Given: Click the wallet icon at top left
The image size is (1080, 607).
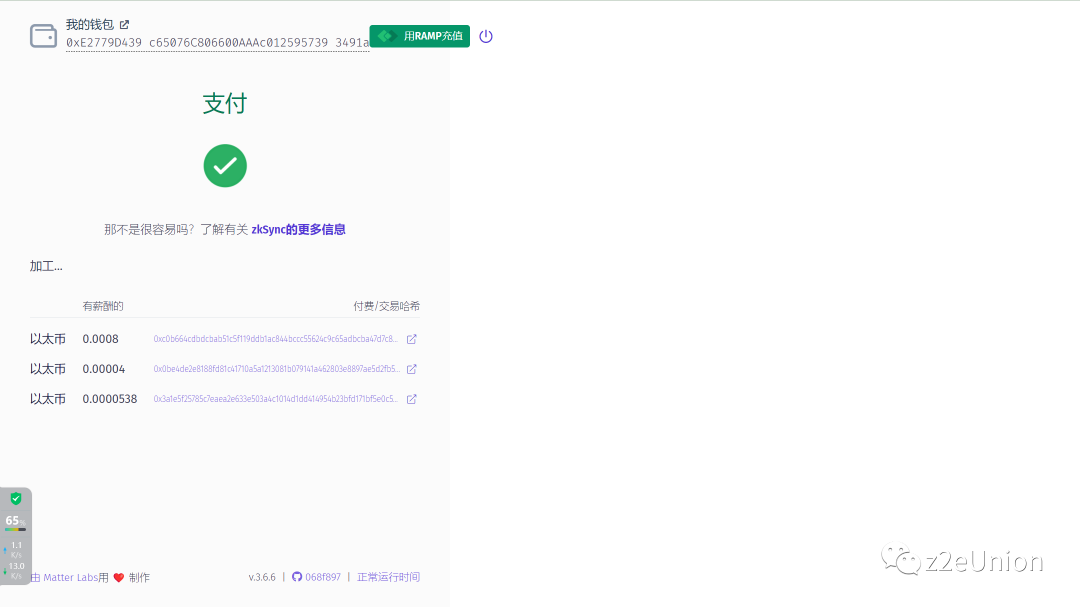Looking at the screenshot, I should tap(44, 36).
